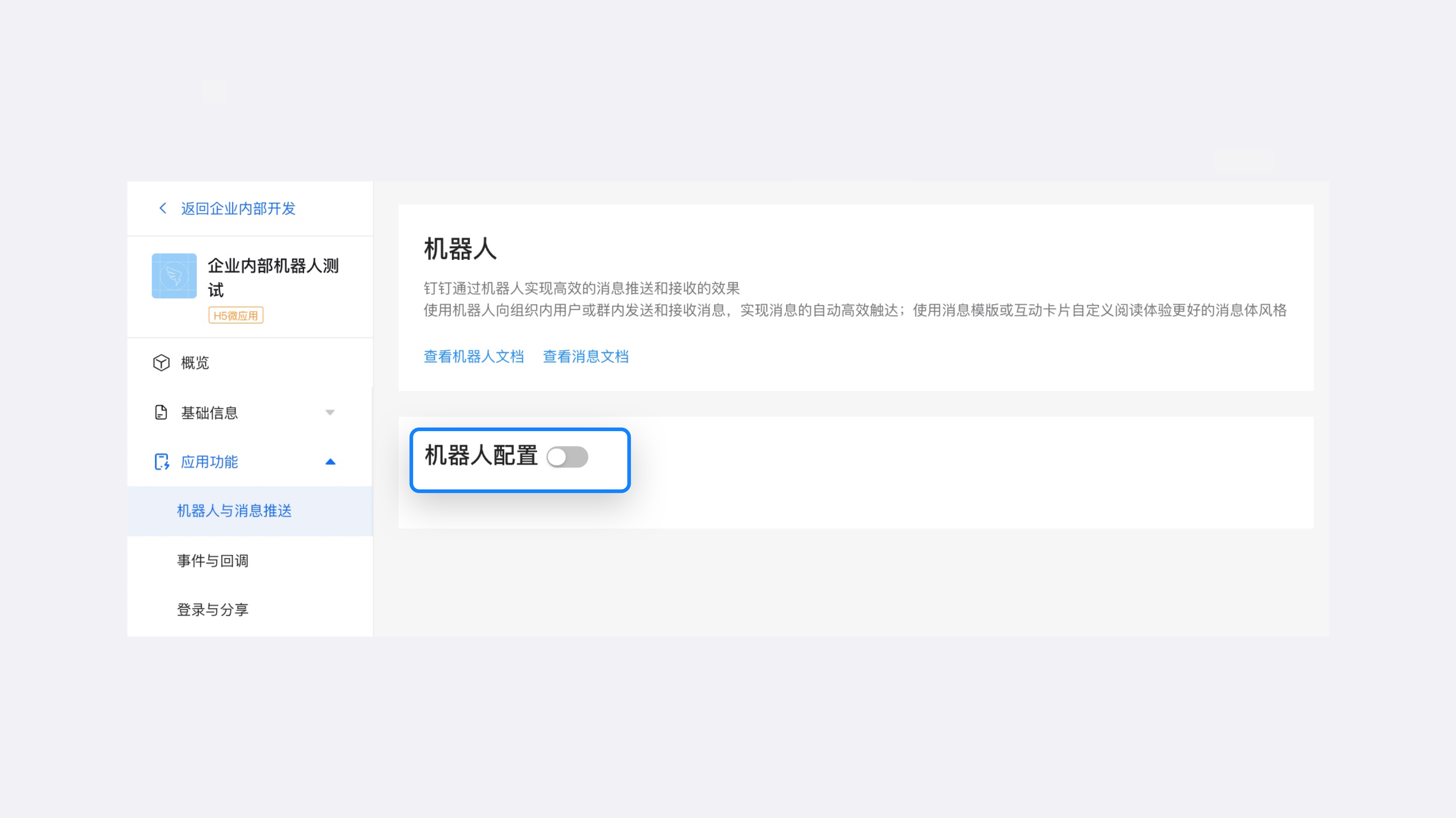Select 机器人与消息推送 submenu item
Image resolution: width=1456 pixels, height=818 pixels.
250,511
